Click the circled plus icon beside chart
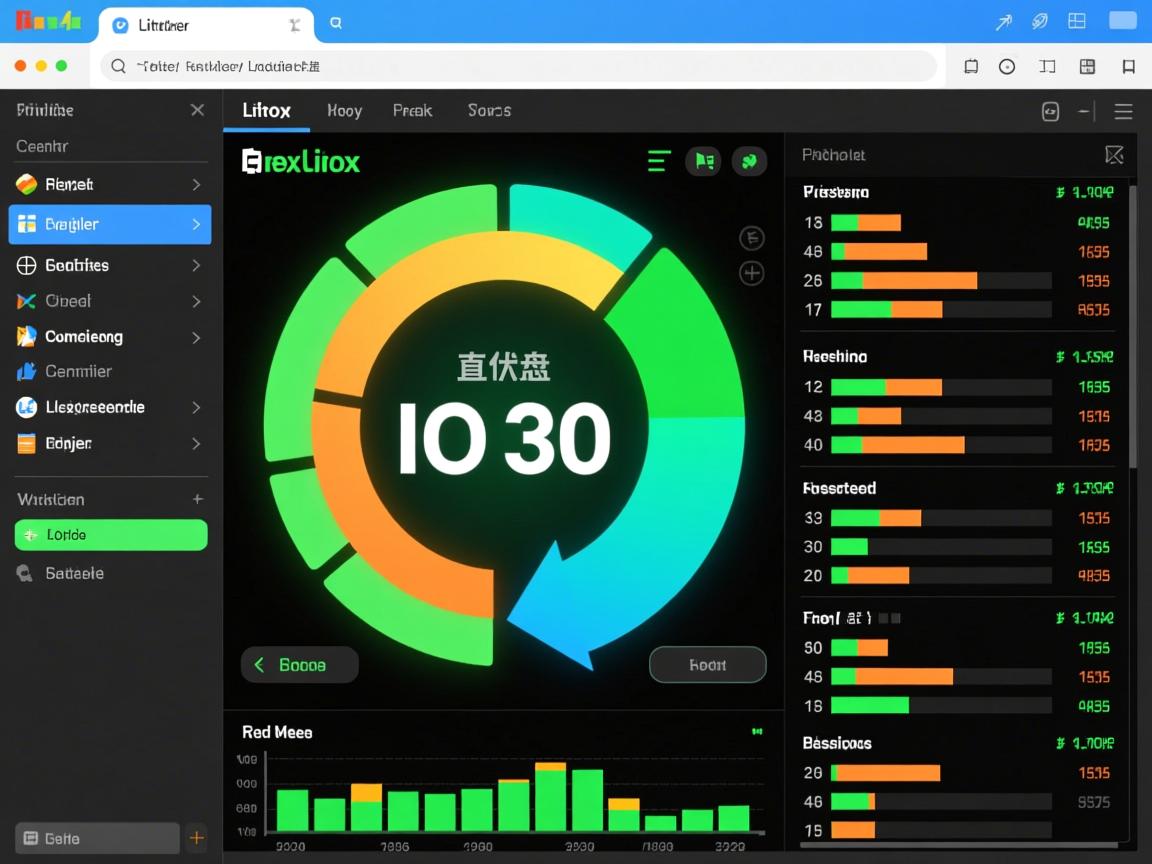This screenshot has width=1152, height=864. [751, 273]
